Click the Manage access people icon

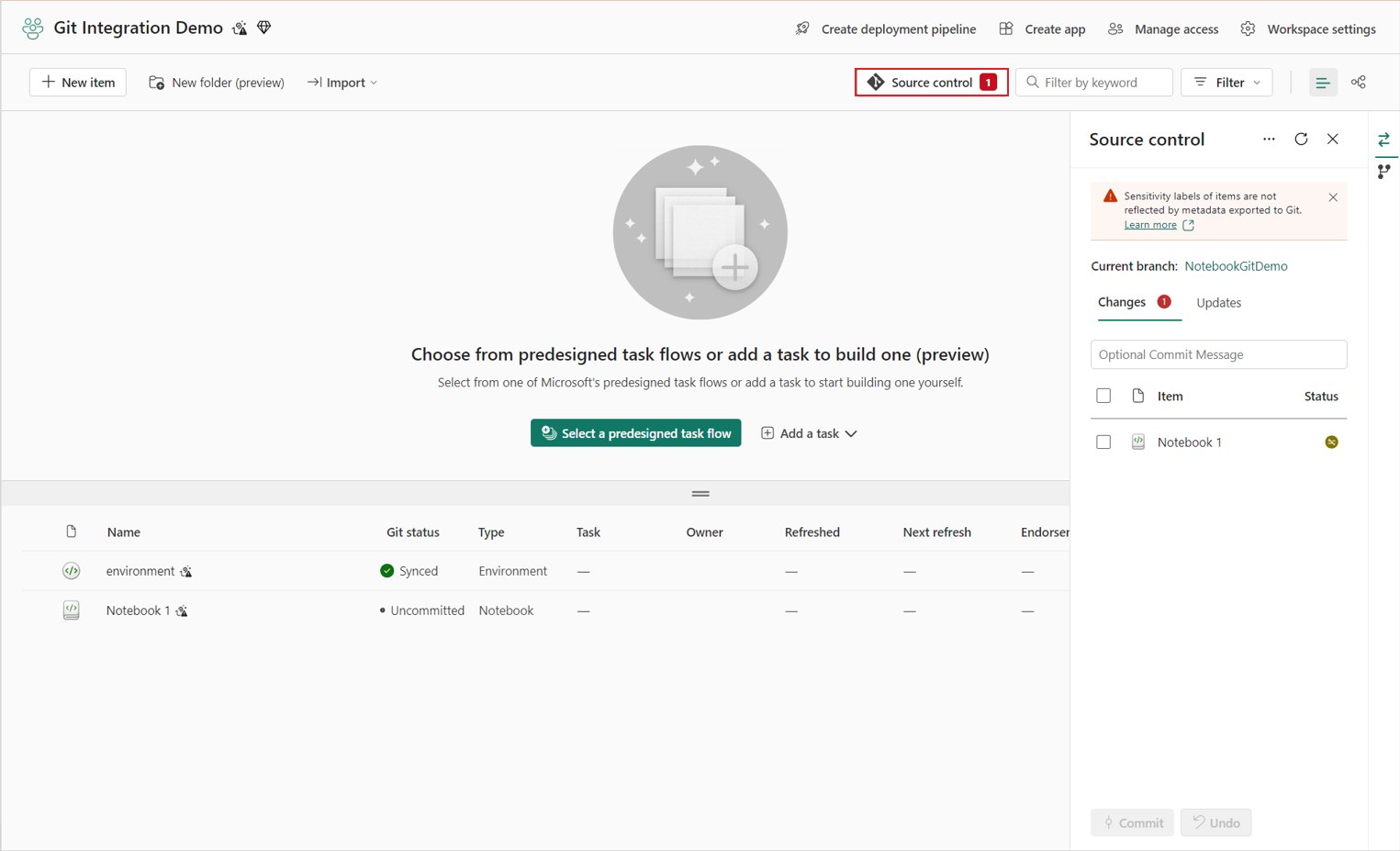tap(1115, 28)
